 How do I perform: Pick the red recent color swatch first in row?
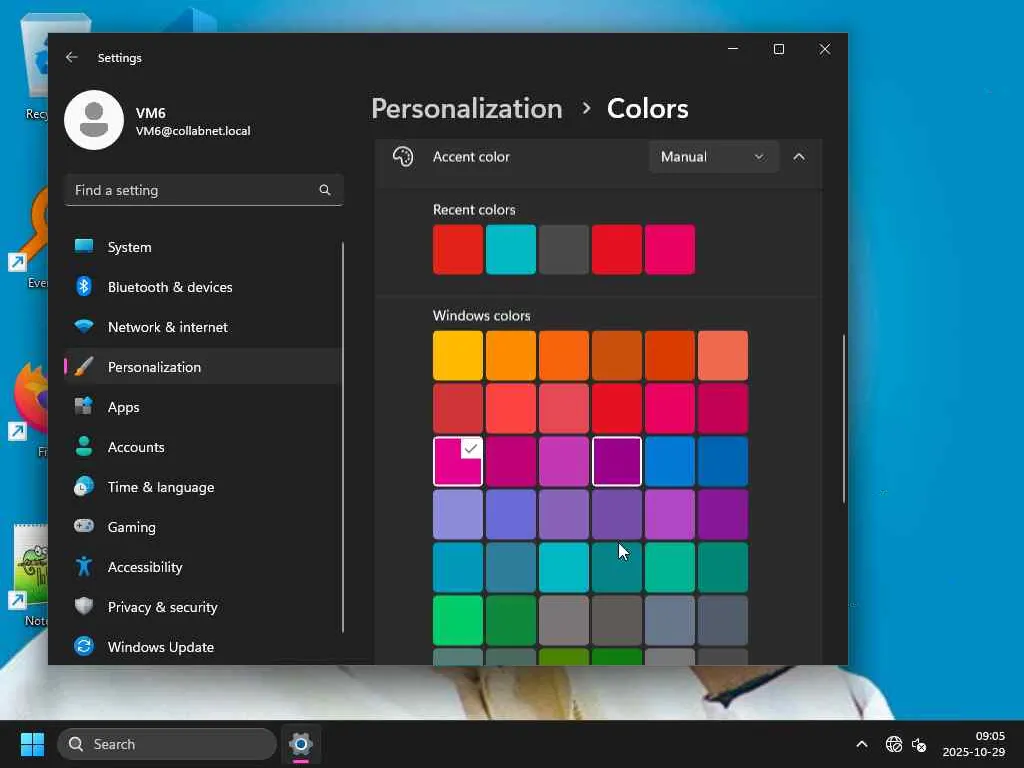(x=458, y=249)
